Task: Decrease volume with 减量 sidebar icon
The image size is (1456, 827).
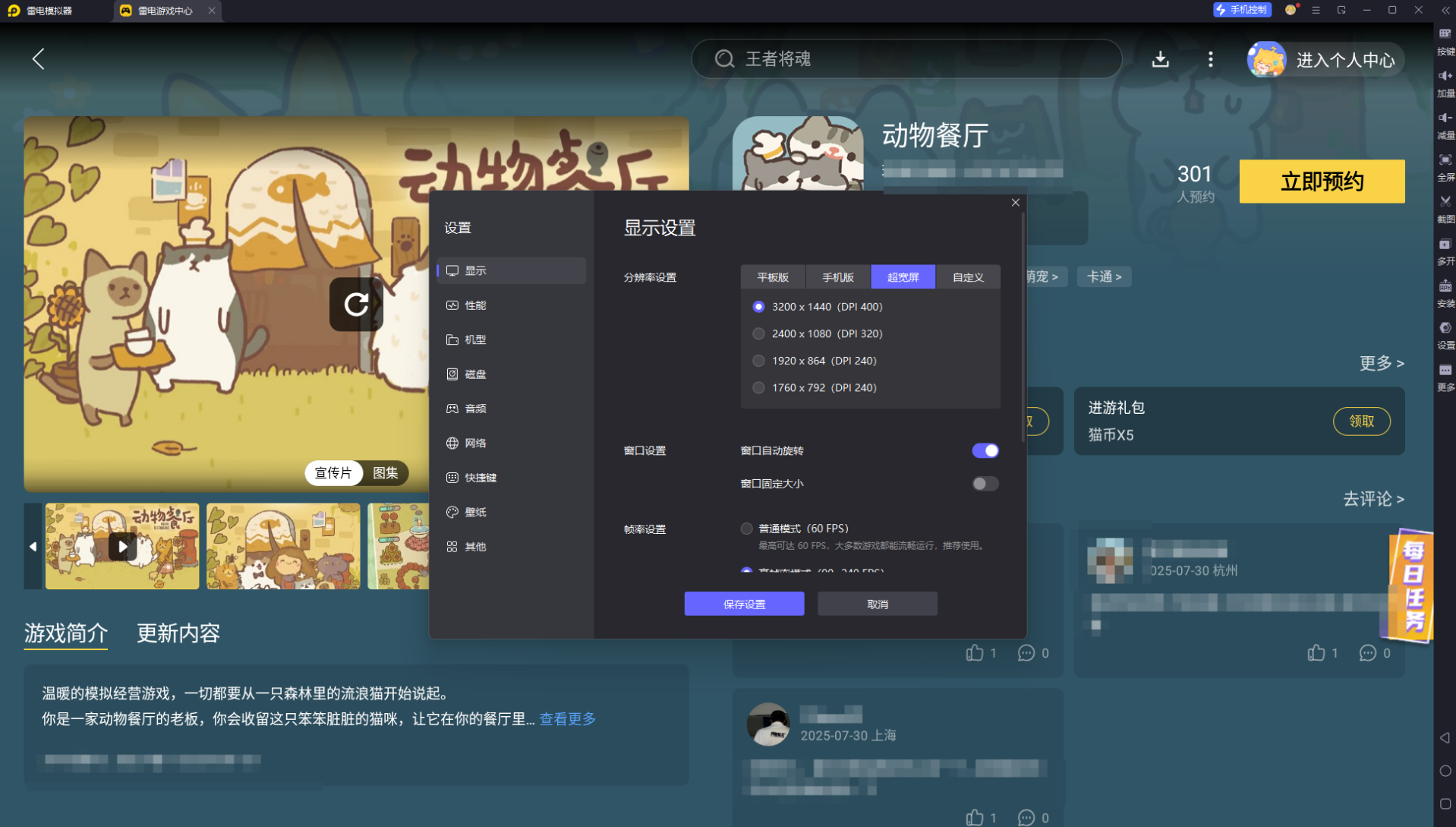Action: pos(1445,125)
